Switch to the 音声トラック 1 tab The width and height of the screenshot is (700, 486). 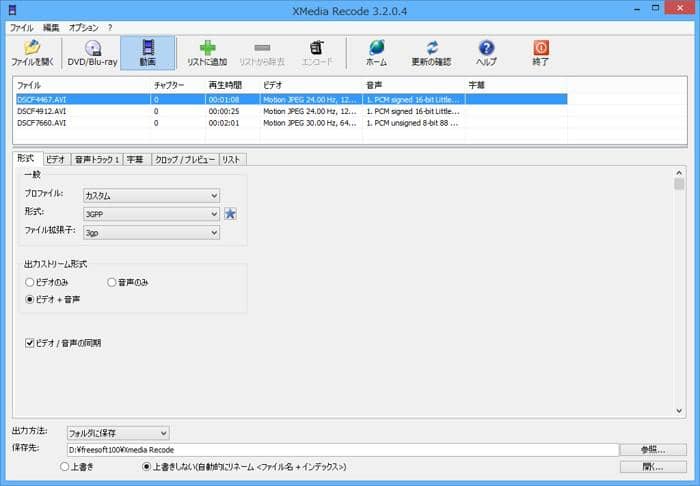97,159
